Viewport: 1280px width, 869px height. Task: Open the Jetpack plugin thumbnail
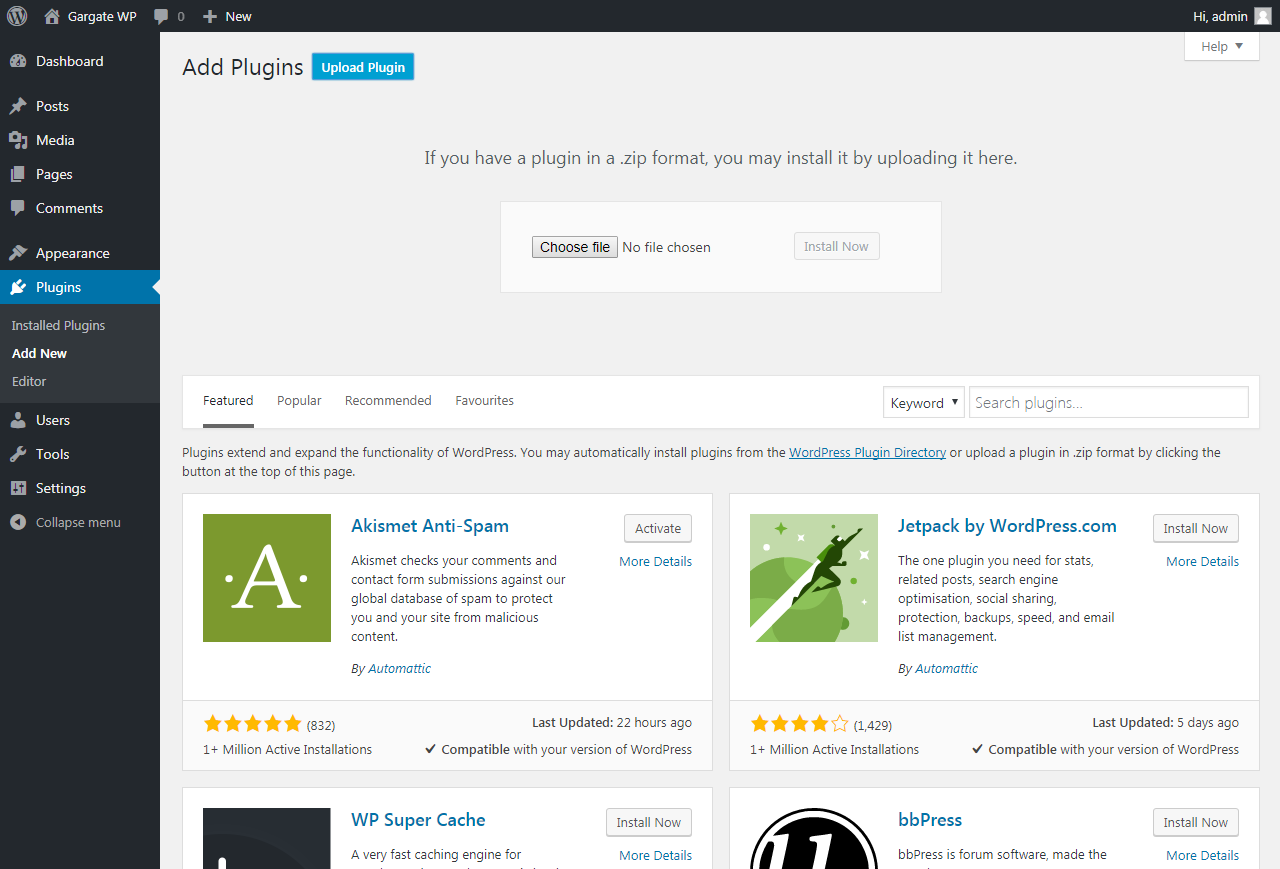(x=814, y=578)
